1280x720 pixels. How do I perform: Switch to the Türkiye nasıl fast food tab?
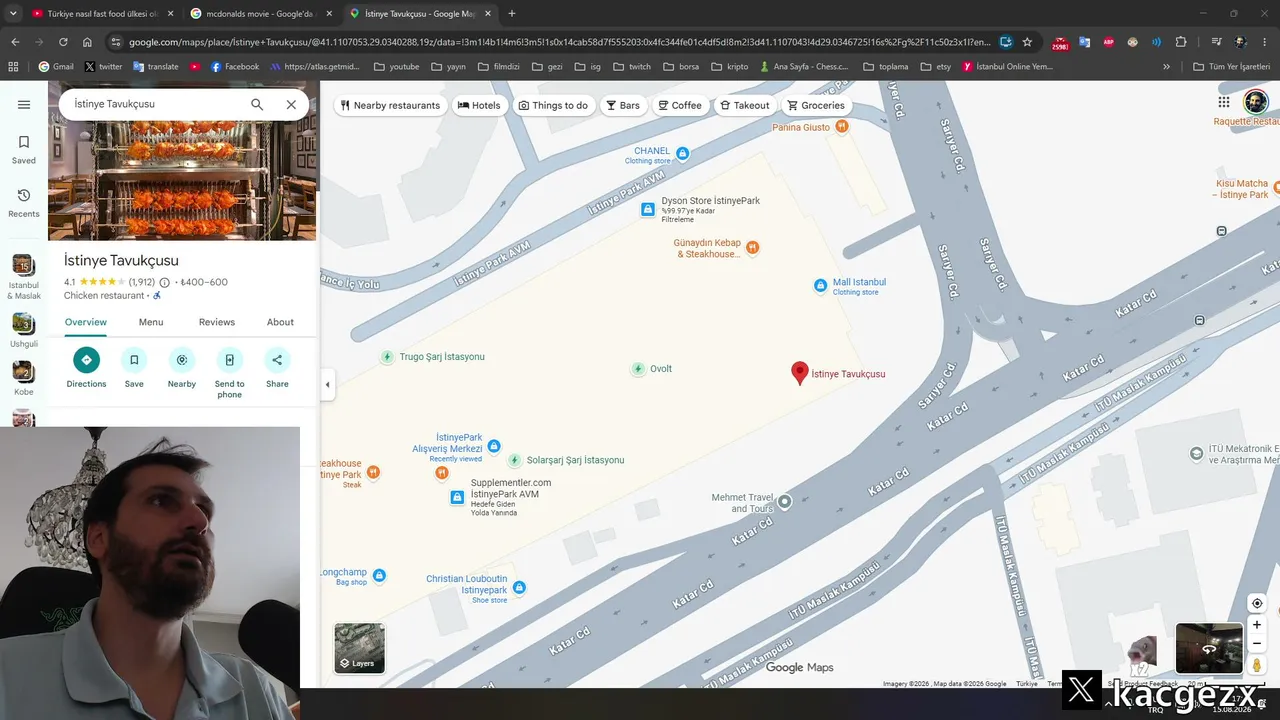[102, 14]
